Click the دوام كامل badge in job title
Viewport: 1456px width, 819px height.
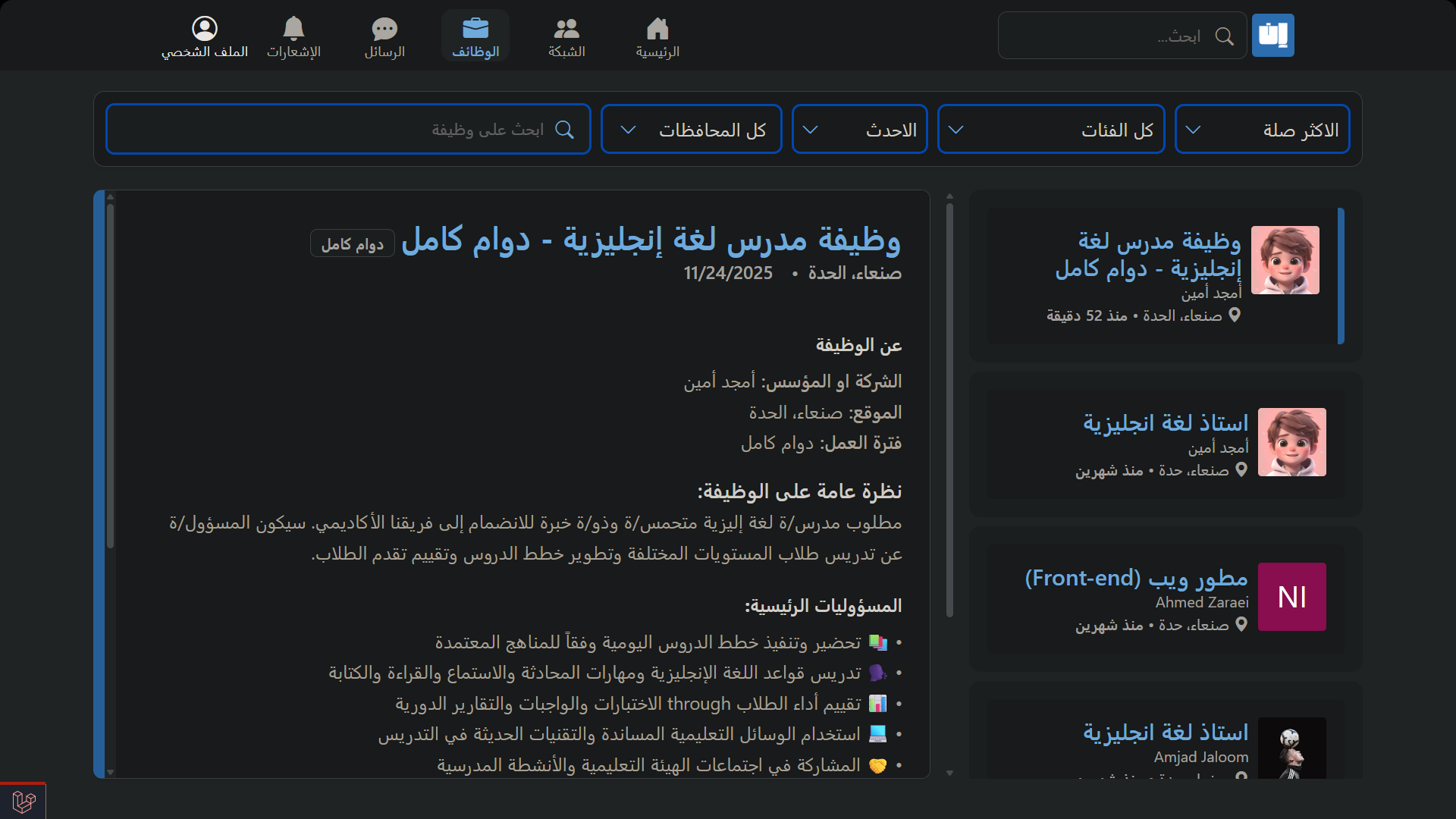point(352,244)
